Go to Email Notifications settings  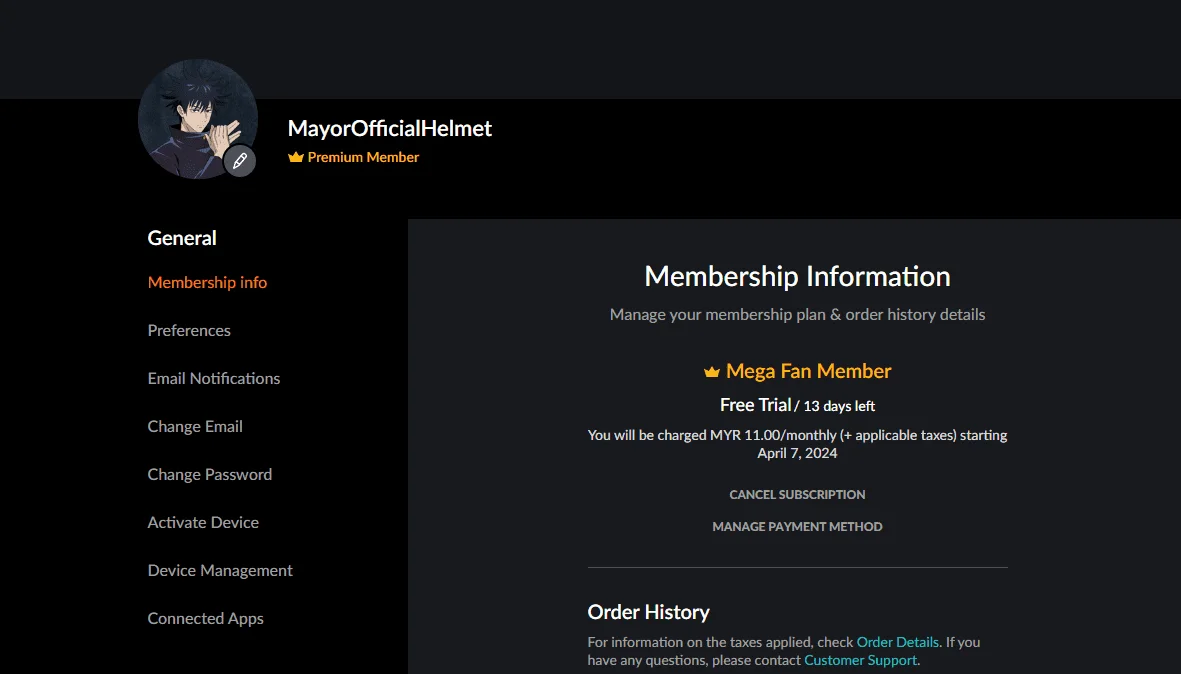click(x=214, y=379)
